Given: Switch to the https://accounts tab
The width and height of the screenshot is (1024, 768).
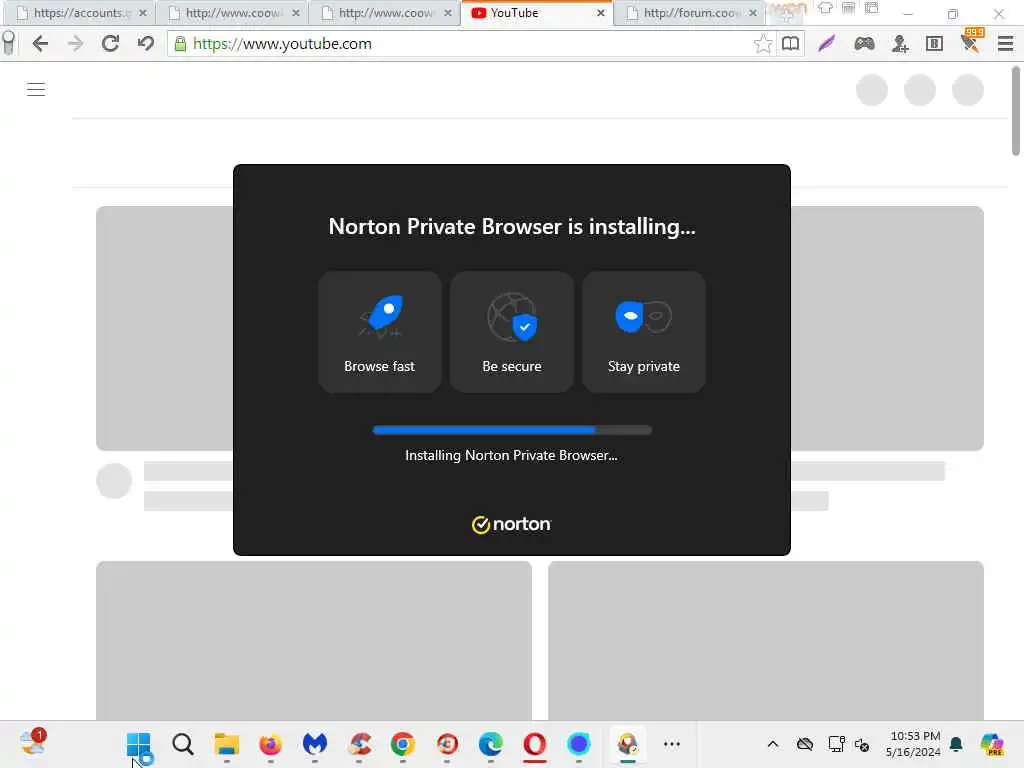Looking at the screenshot, I should tap(78, 13).
